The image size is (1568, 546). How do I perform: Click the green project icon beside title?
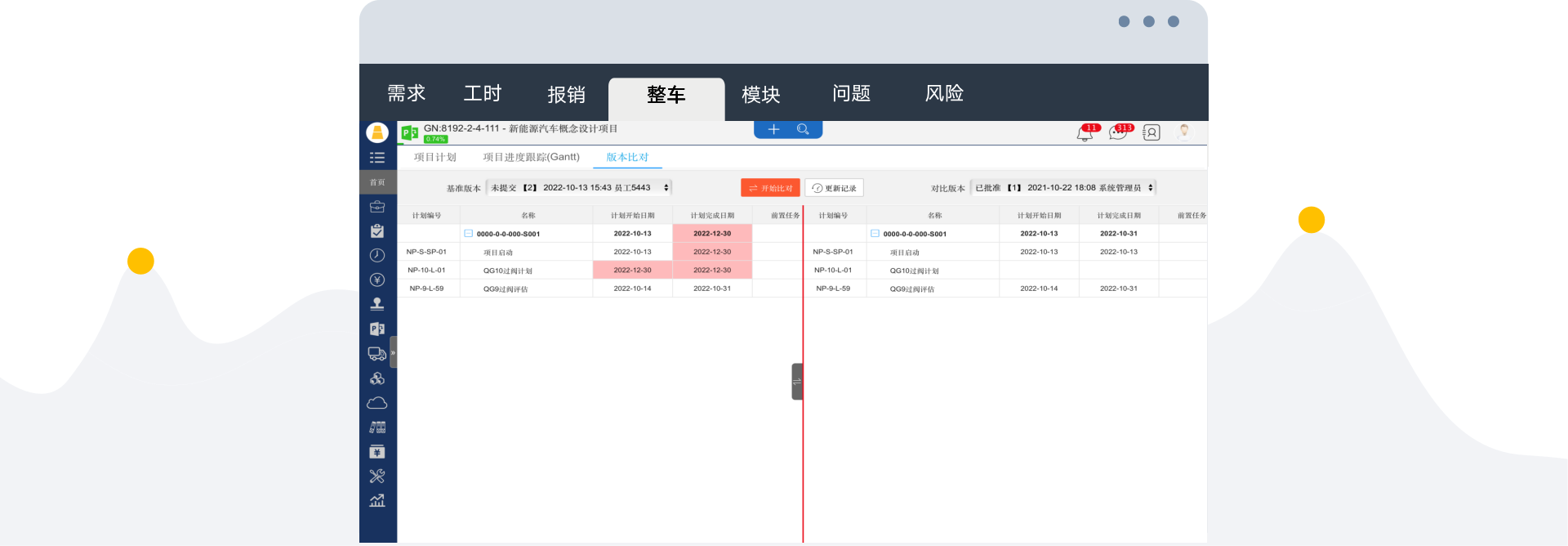[410, 132]
